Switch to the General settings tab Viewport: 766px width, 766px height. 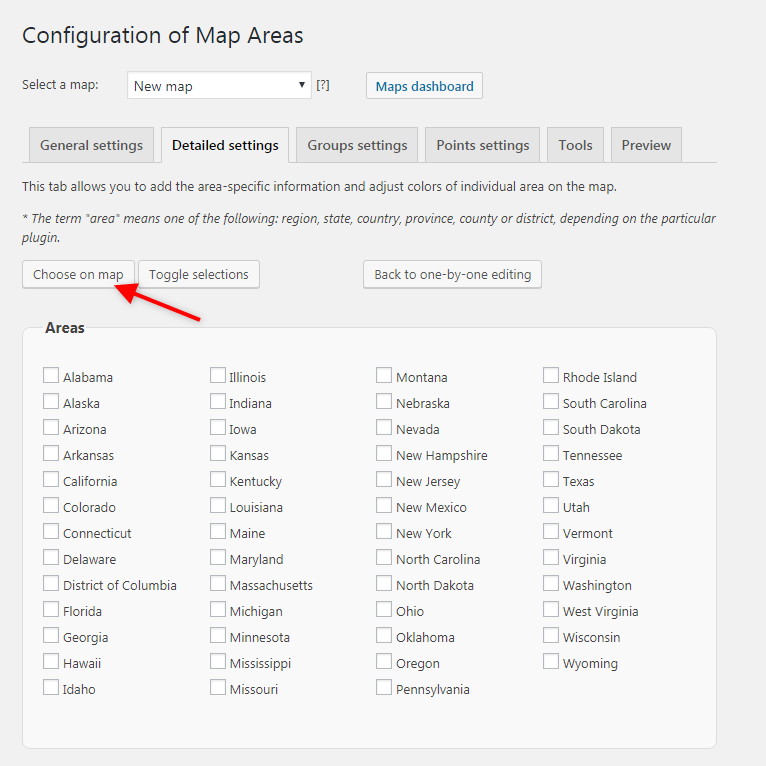tap(91, 145)
